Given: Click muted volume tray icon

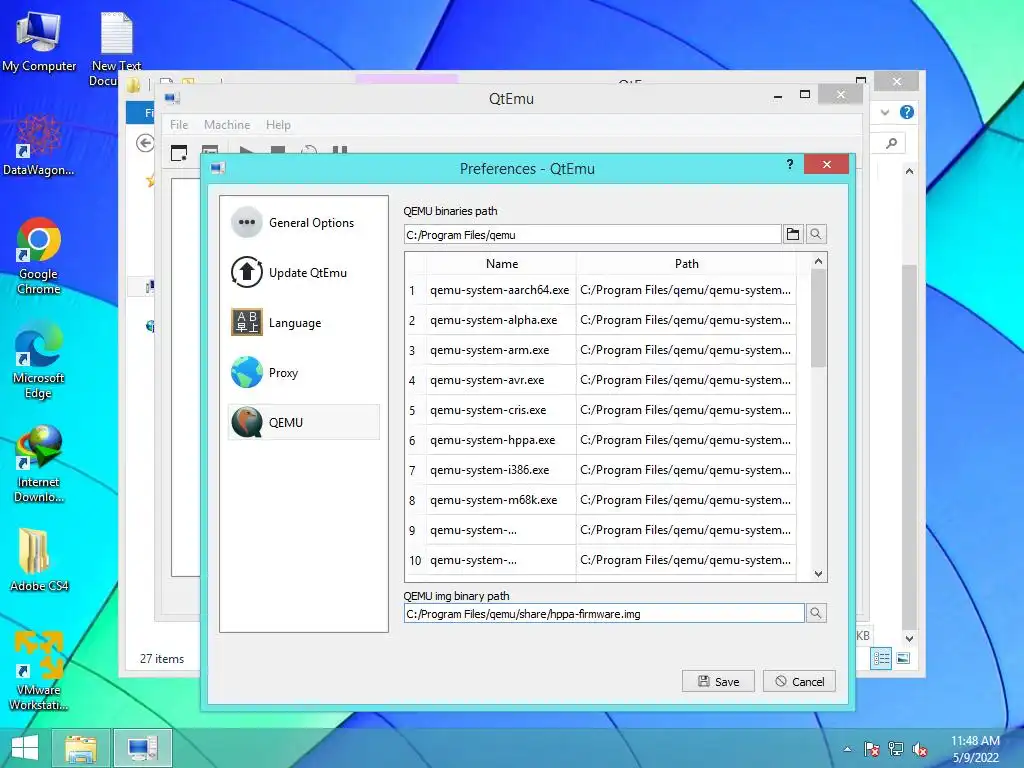Looking at the screenshot, I should click(920, 749).
